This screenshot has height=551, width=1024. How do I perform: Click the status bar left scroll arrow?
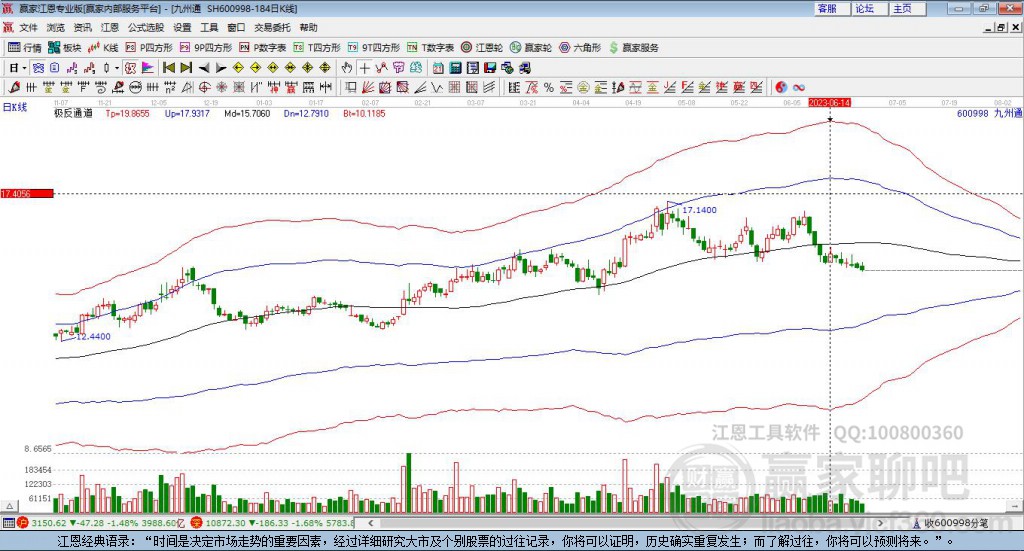[x=370, y=523]
